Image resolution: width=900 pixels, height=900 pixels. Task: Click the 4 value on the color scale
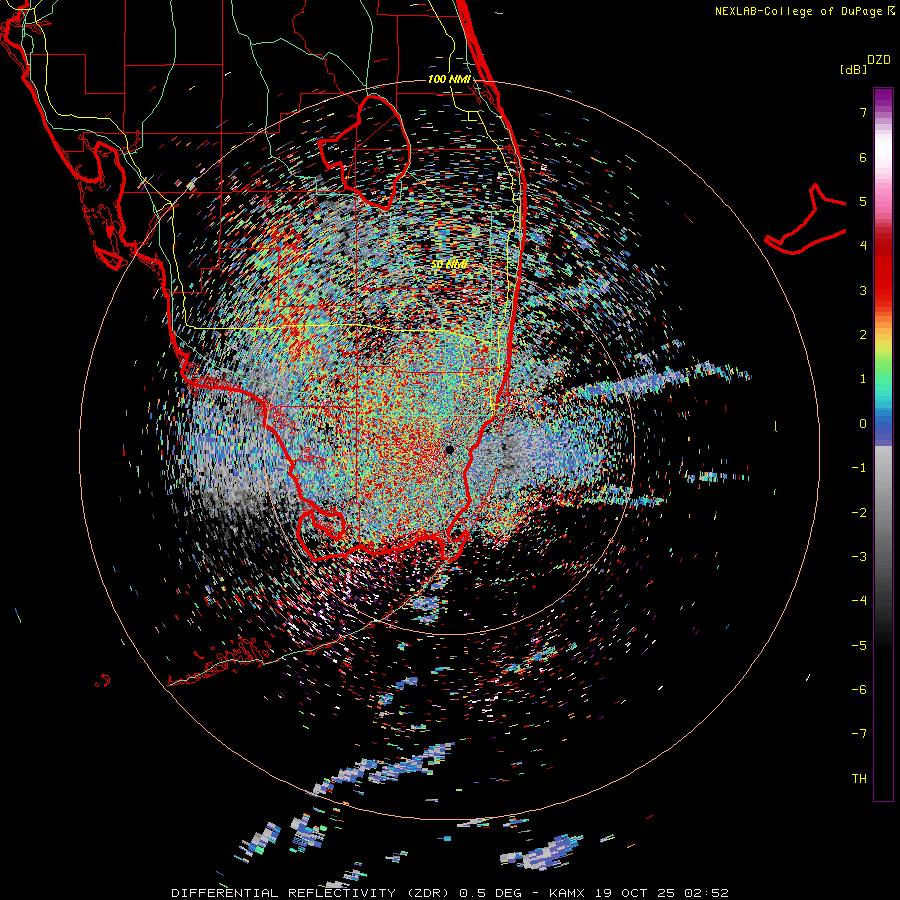pyautogui.click(x=863, y=245)
